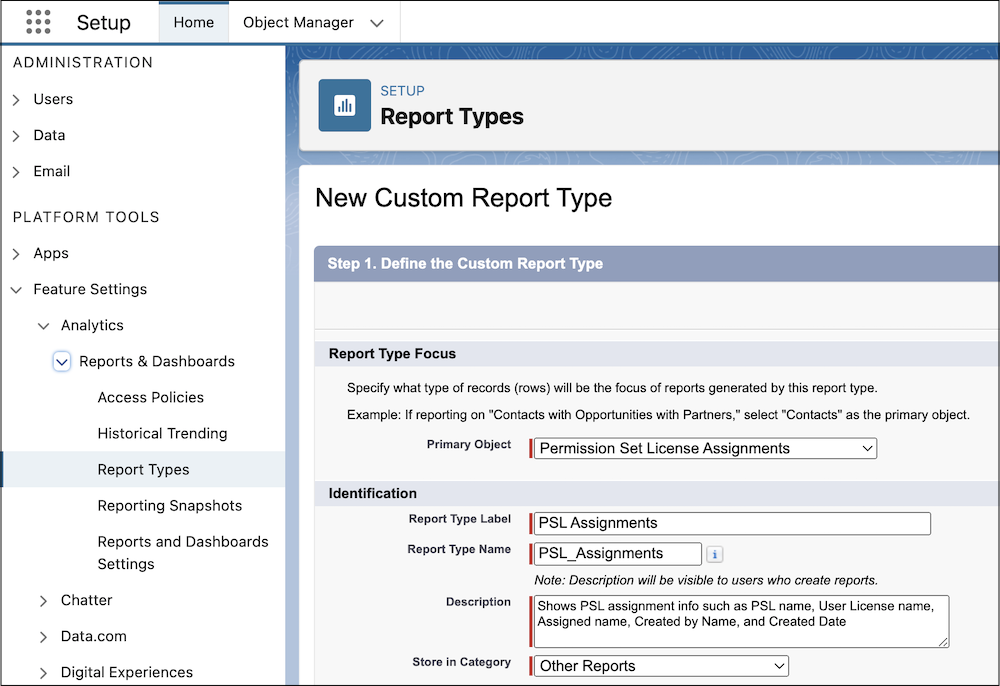Viewport: 1000px width, 686px height.
Task: Open Access Policies in sidebar
Action: 151,397
